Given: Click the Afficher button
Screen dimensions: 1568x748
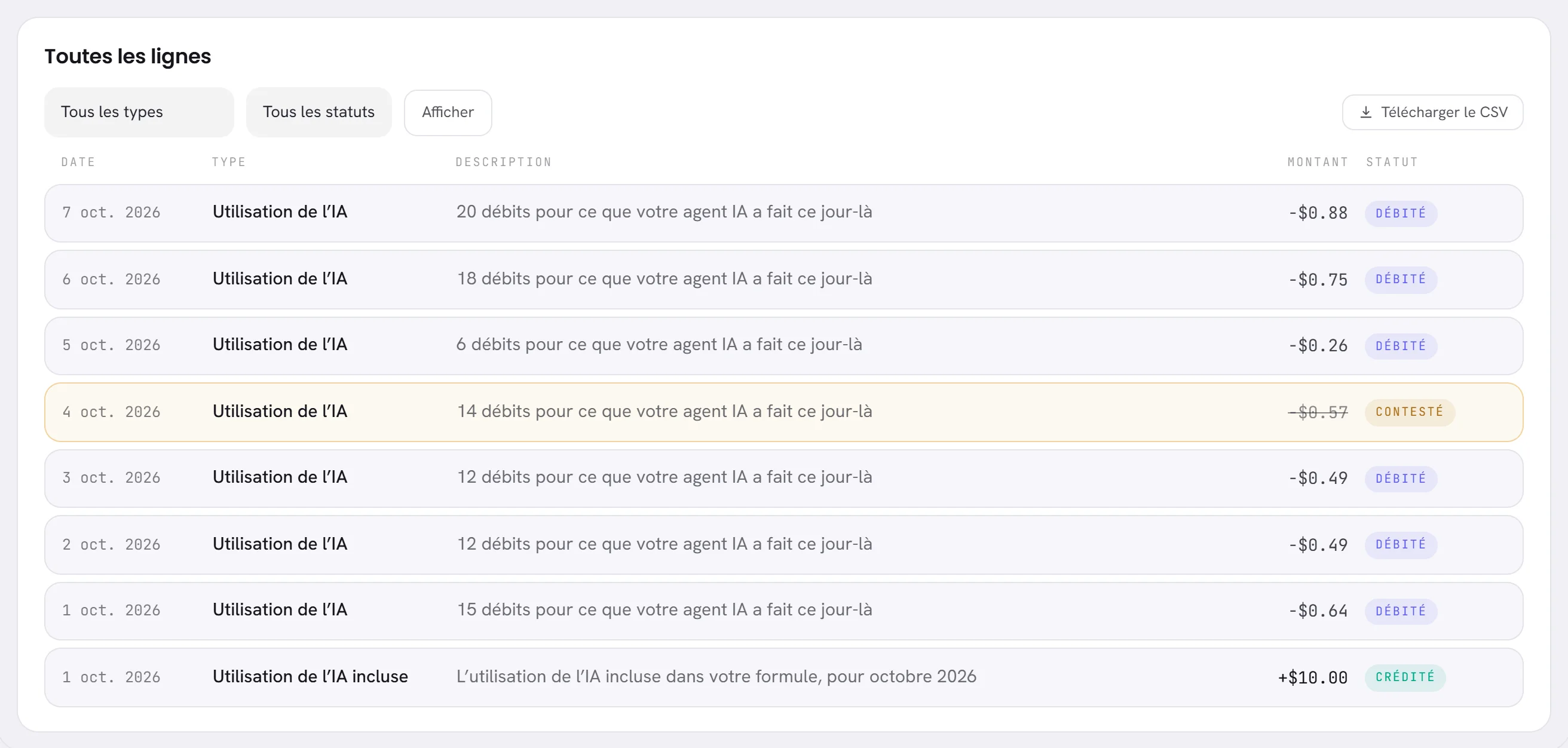Looking at the screenshot, I should click(x=448, y=112).
